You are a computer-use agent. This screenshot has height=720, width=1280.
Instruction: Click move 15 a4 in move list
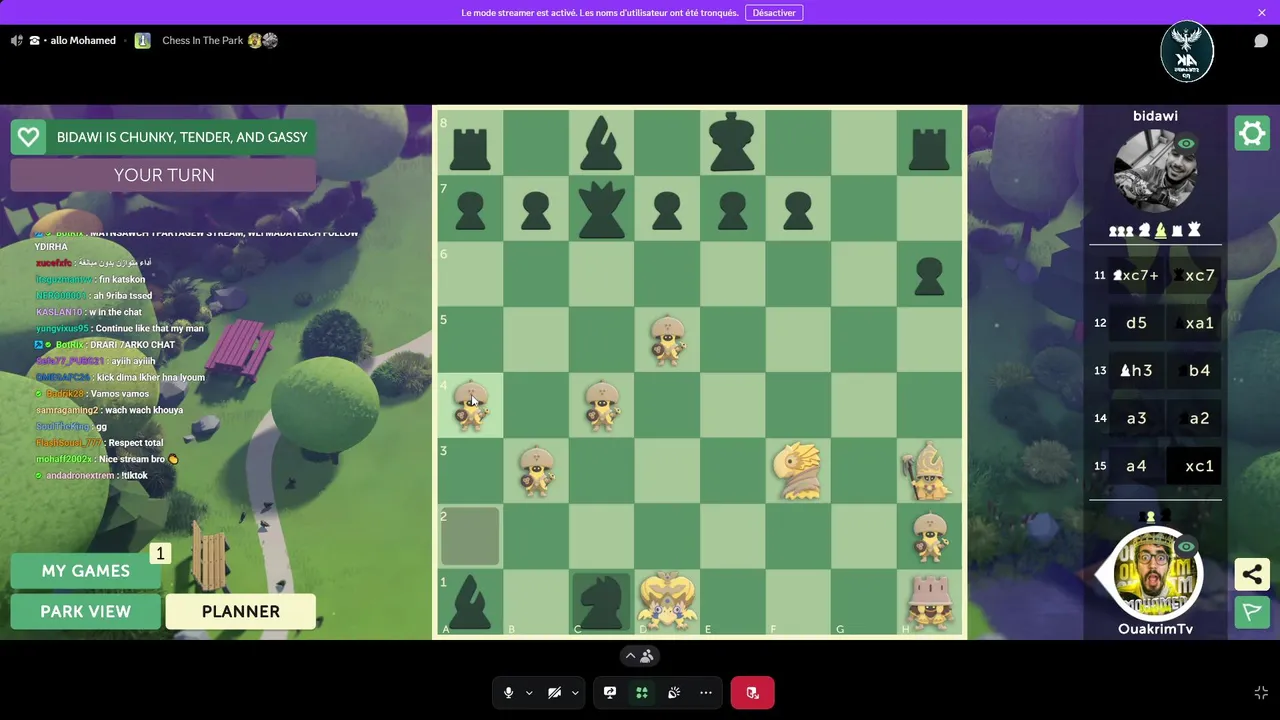tap(1136, 466)
